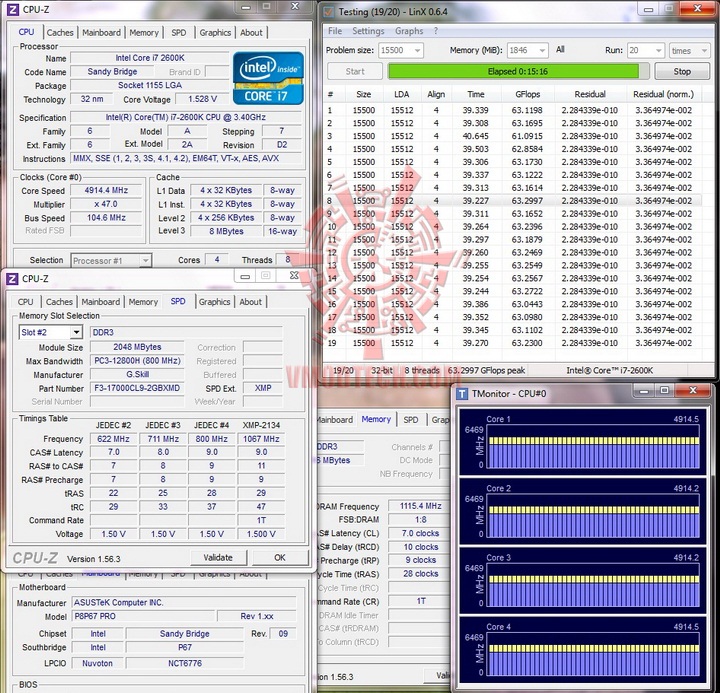Click Core Speed value 4914.4 MHz
This screenshot has height=693, width=720.
pyautogui.click(x=106, y=191)
